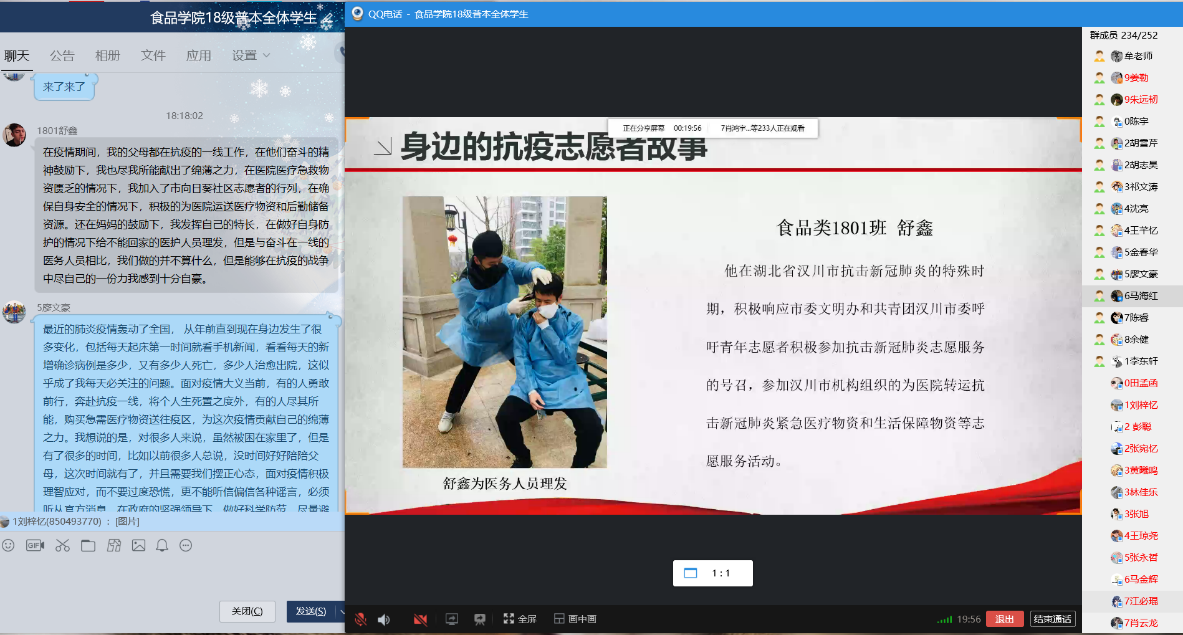Select the scissors screenshot tool
Screen dimensions: 1183x635
[x=62, y=545]
